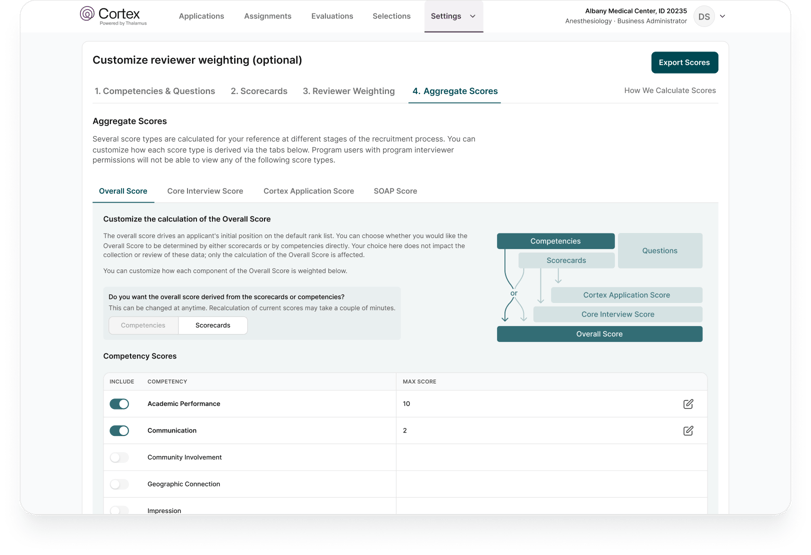Viewport: 811px width, 555px height.
Task: Select the Reviewer Weighting step tab
Action: click(x=349, y=91)
